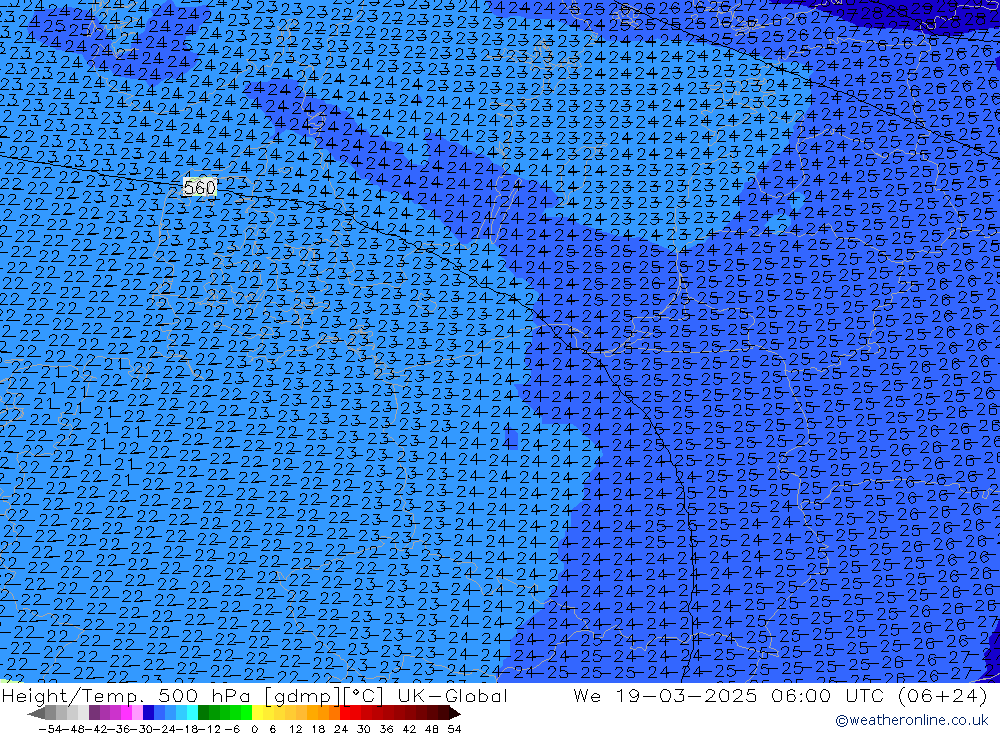This screenshot has height=733, width=1000.
Task: Click the '[gdmp][°C]' units text
Action: (x=322, y=696)
